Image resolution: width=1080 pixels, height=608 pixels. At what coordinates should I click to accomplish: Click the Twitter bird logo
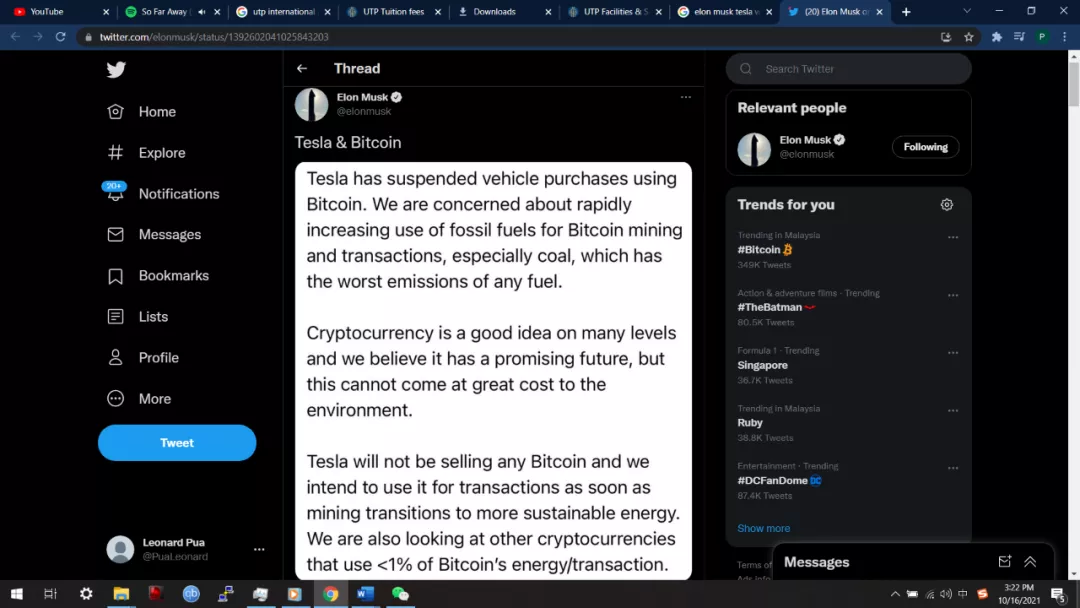pyautogui.click(x=116, y=70)
